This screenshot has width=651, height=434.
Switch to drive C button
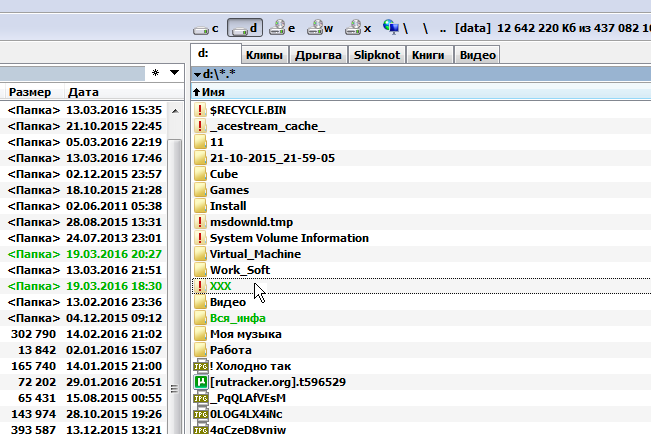pyautogui.click(x=206, y=28)
